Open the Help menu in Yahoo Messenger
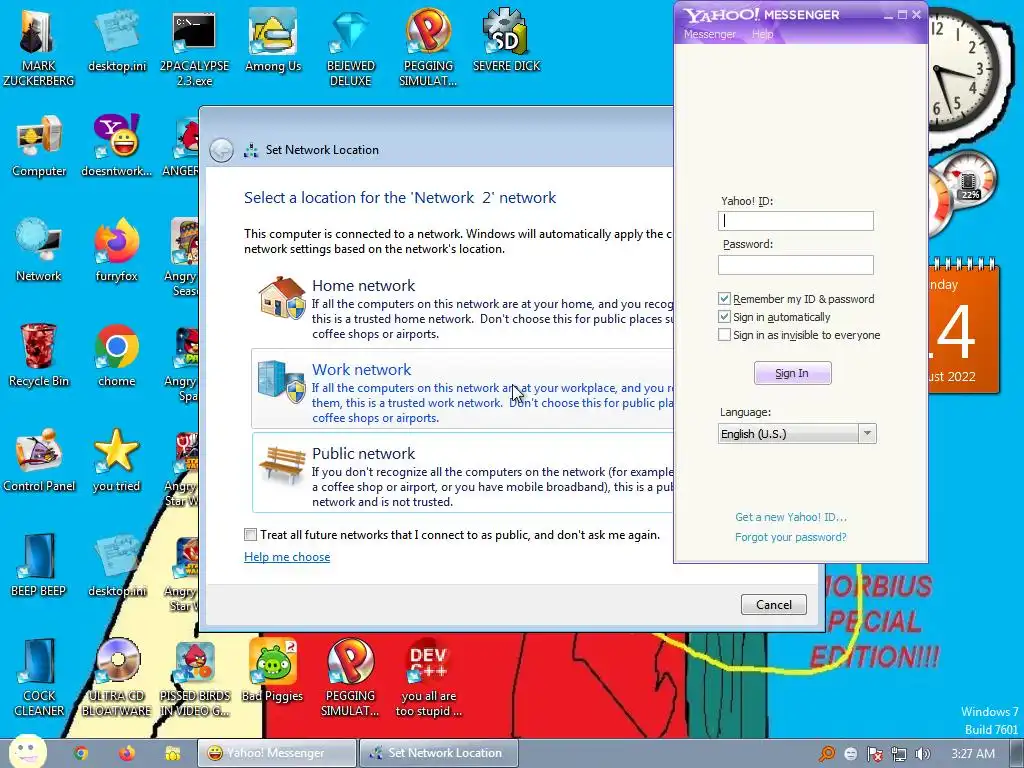The height and width of the screenshot is (768, 1024). tap(762, 34)
